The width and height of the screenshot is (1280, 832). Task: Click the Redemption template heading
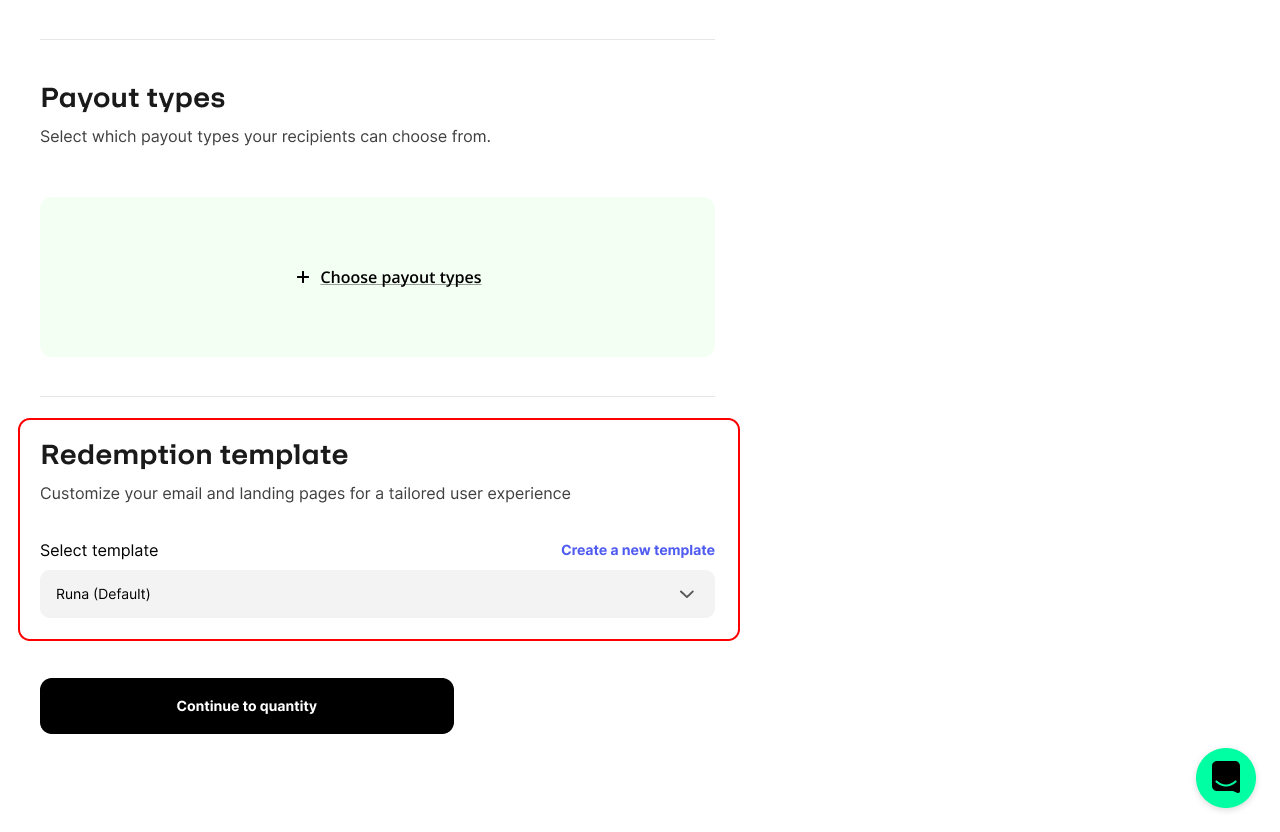point(194,455)
